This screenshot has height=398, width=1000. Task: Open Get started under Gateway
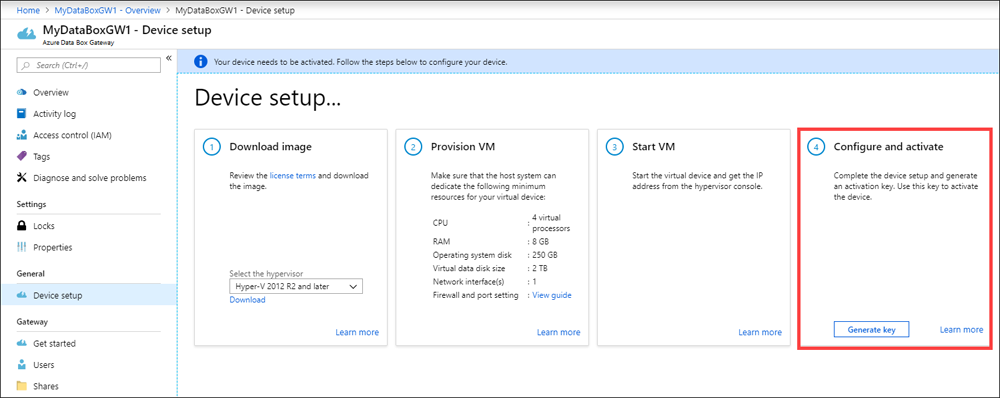point(54,343)
